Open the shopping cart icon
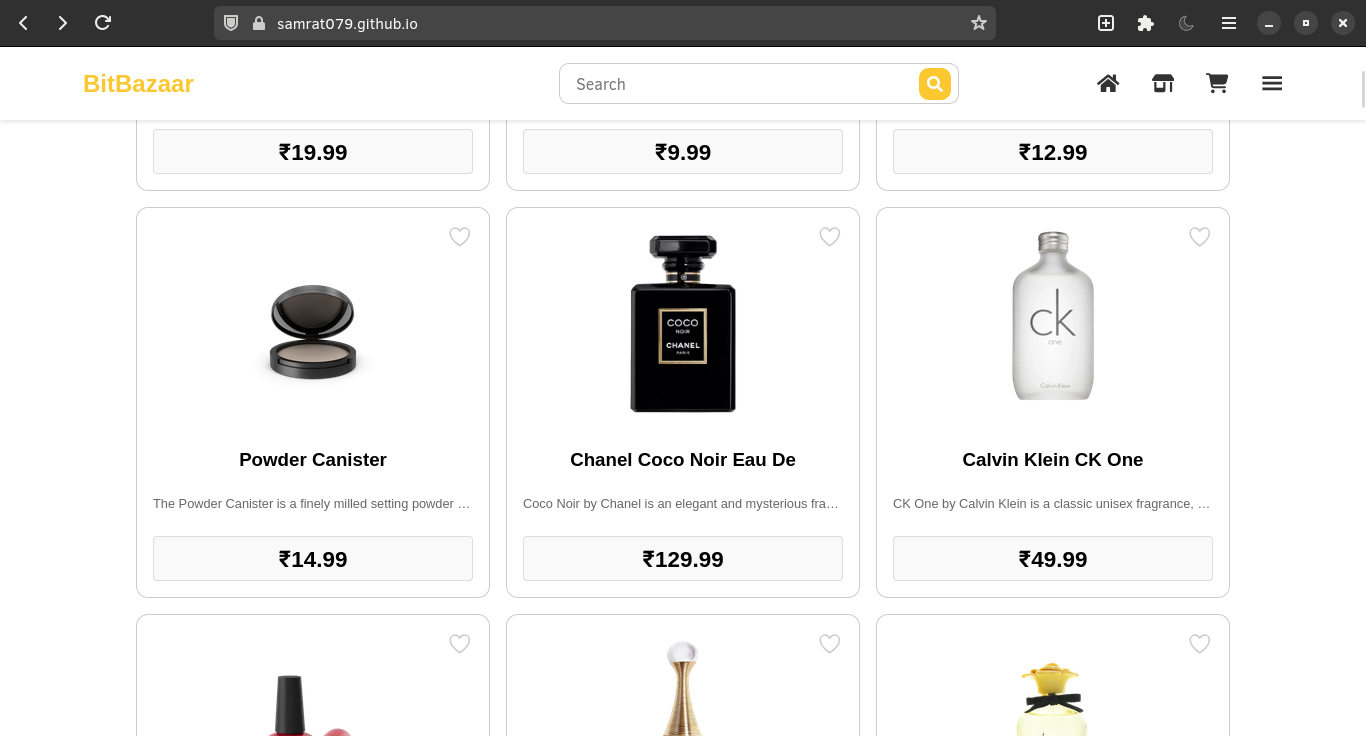 tap(1217, 84)
